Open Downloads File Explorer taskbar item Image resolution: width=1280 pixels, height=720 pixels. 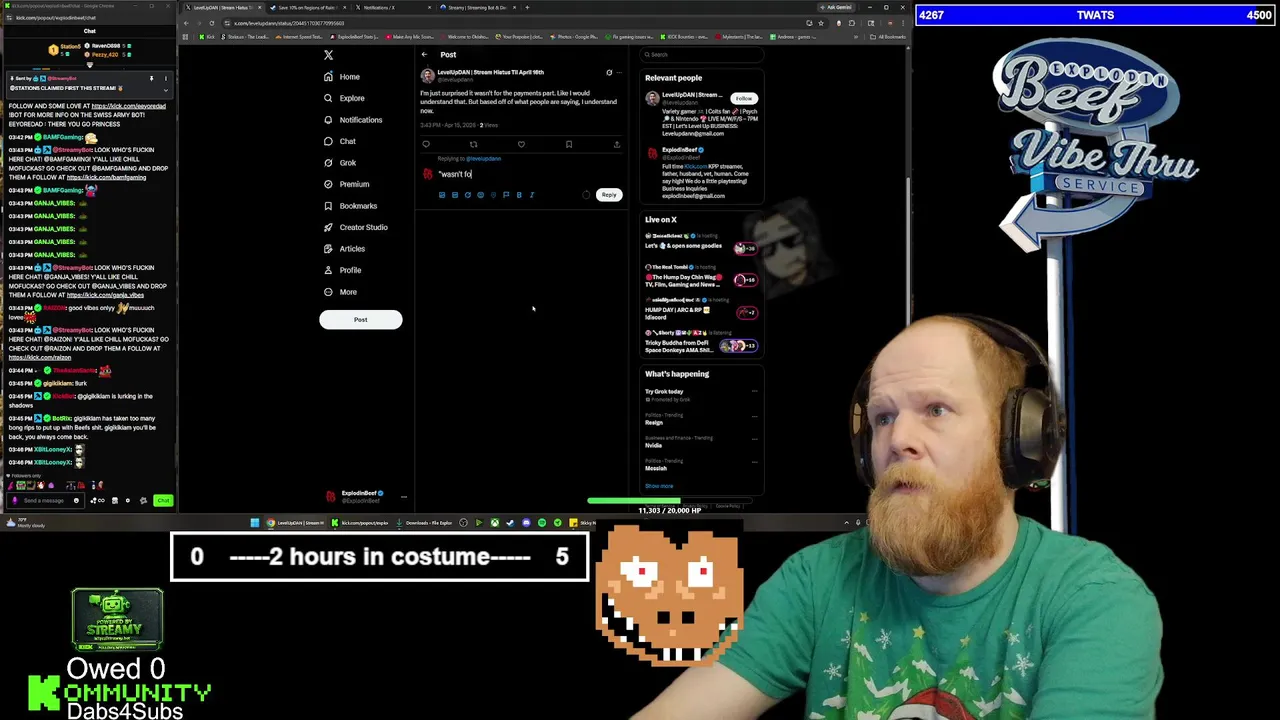point(427,523)
